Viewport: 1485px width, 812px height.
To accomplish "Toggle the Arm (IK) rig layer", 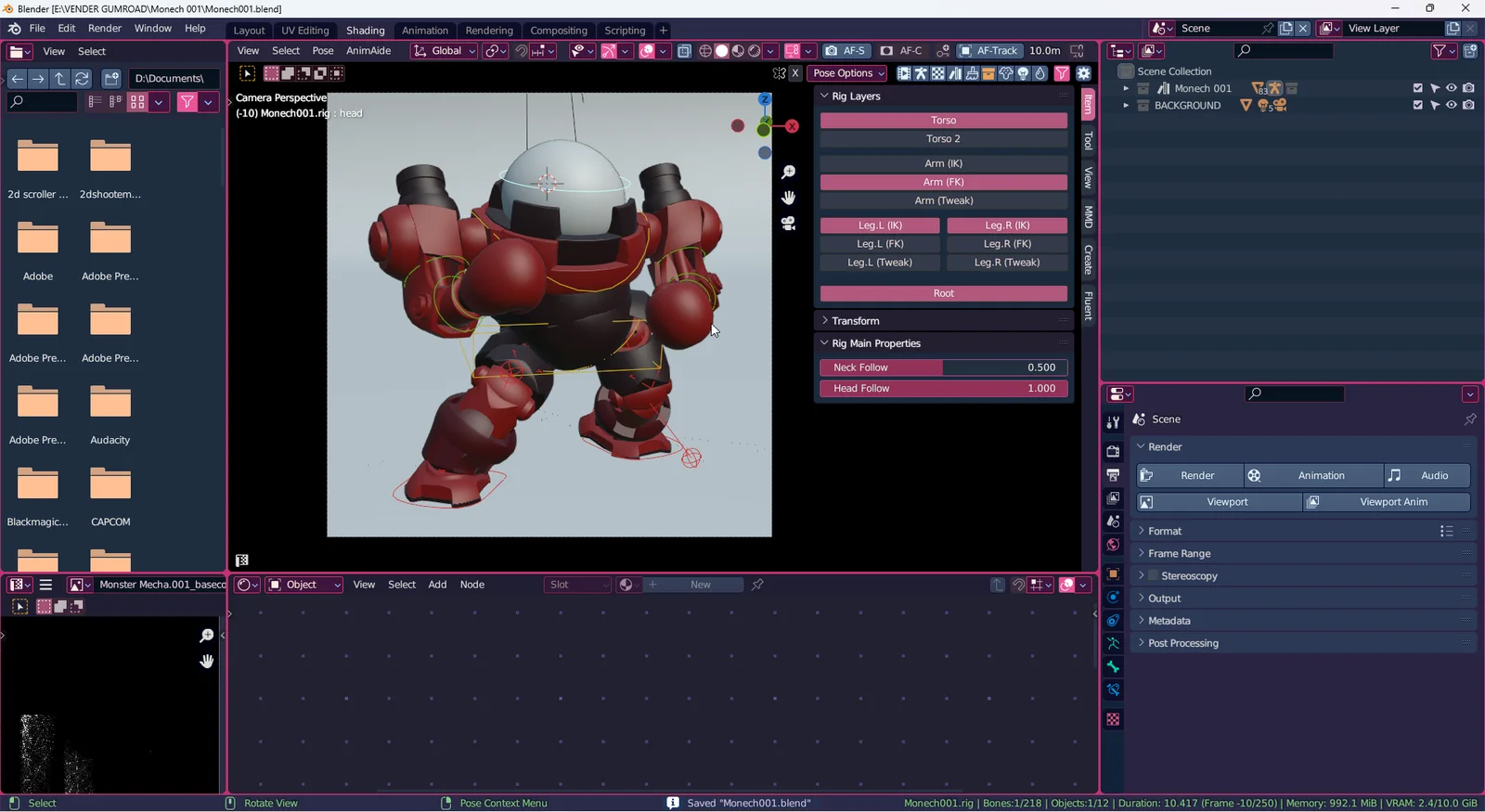I will [x=943, y=163].
